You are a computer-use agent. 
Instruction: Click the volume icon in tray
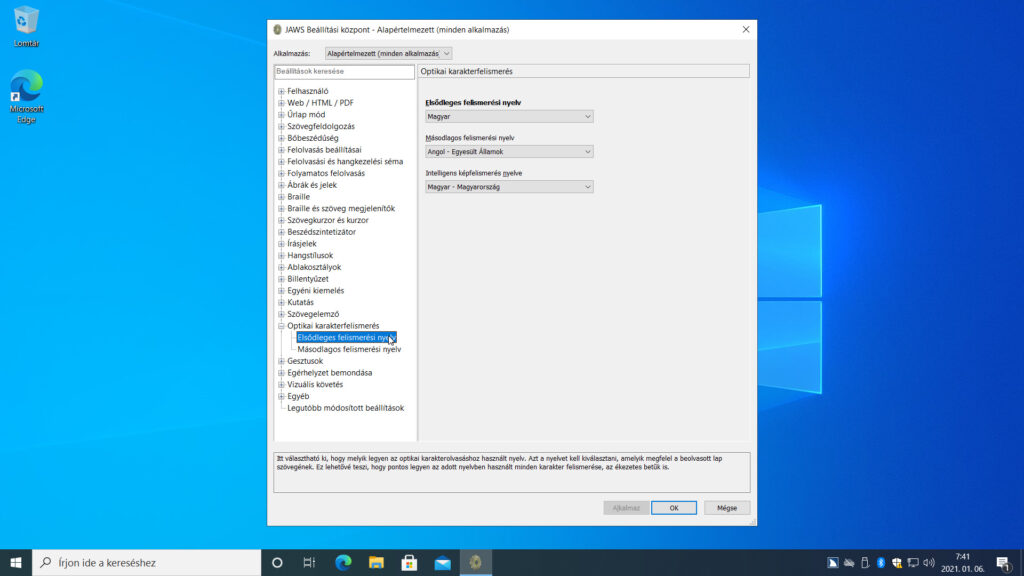coord(929,562)
